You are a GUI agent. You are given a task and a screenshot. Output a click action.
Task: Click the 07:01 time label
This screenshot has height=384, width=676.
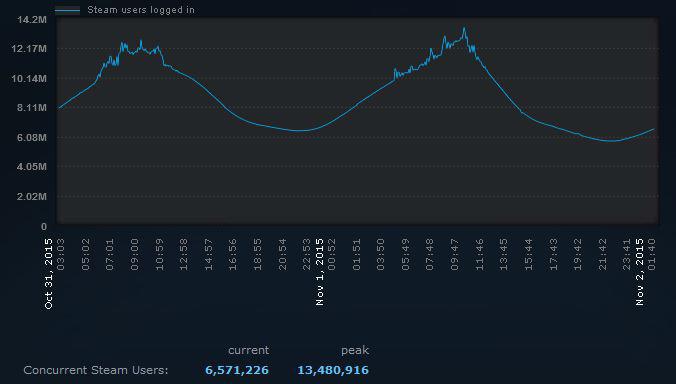coord(110,254)
